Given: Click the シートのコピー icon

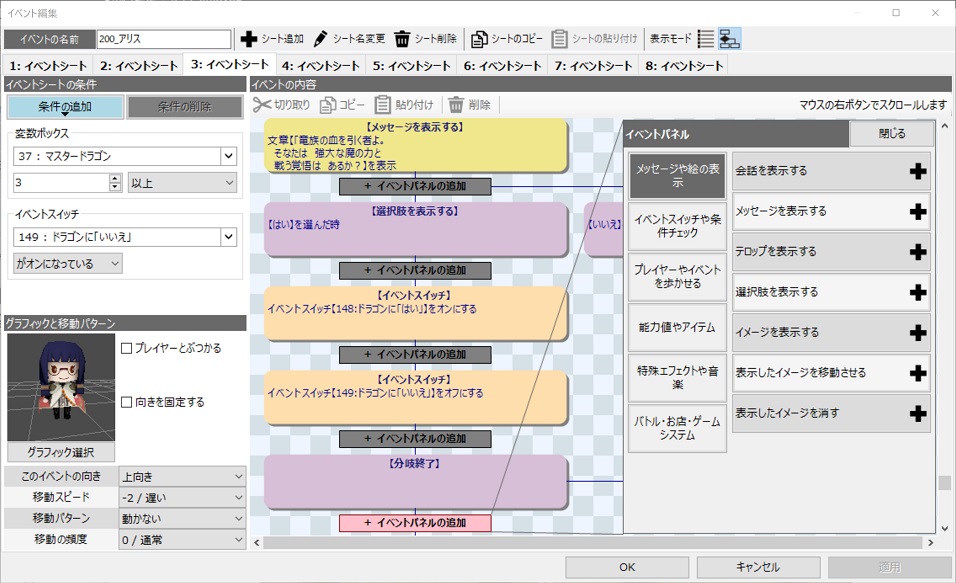Looking at the screenshot, I should point(479,39).
